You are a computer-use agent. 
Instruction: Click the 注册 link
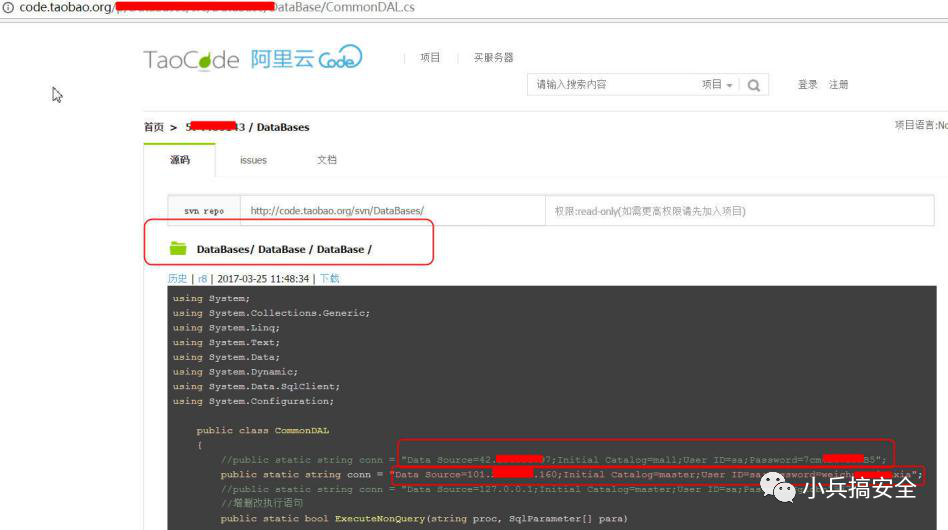[x=838, y=85]
